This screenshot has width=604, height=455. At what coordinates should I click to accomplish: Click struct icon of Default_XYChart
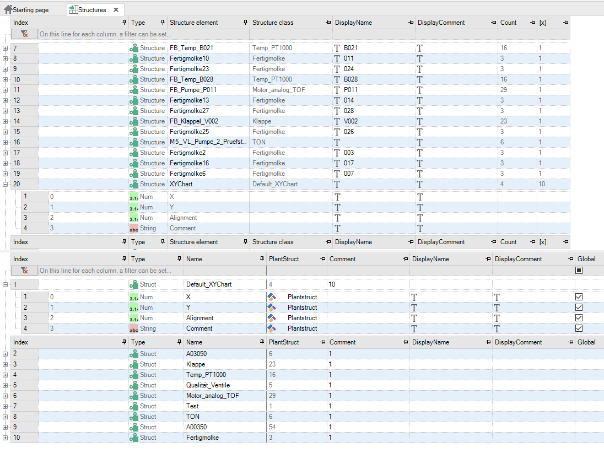134,284
